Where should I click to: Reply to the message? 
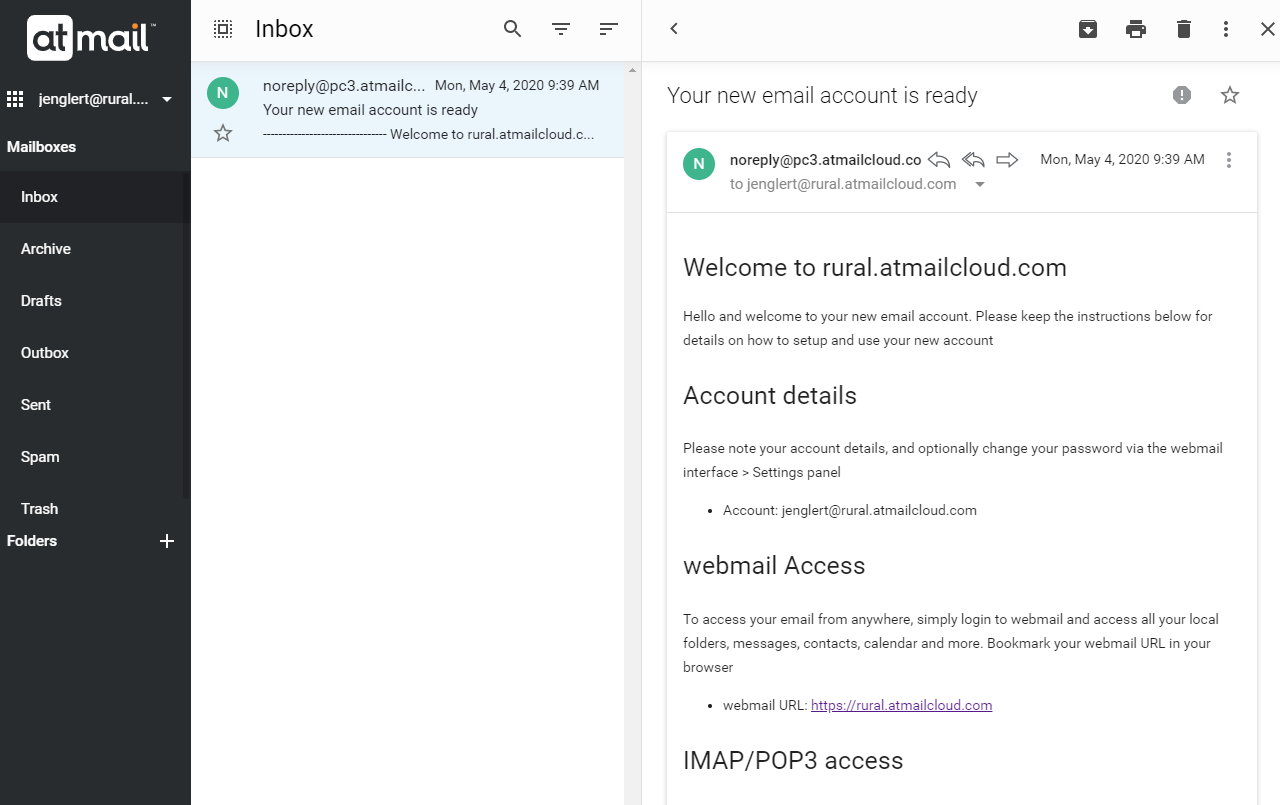[938, 160]
